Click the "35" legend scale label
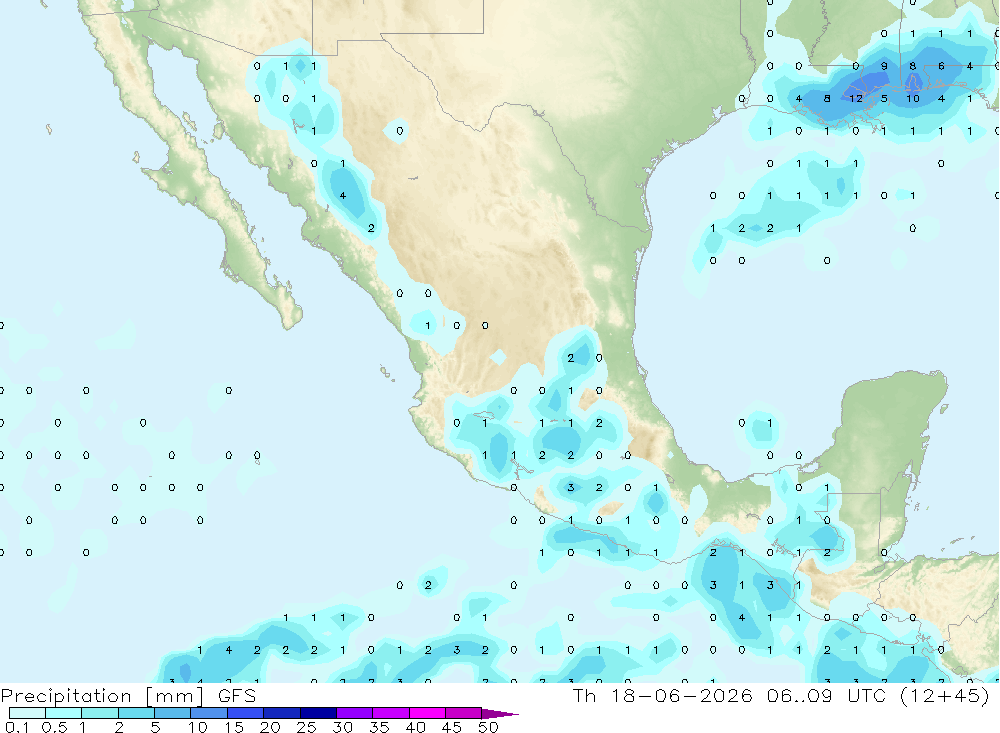 click(379, 727)
